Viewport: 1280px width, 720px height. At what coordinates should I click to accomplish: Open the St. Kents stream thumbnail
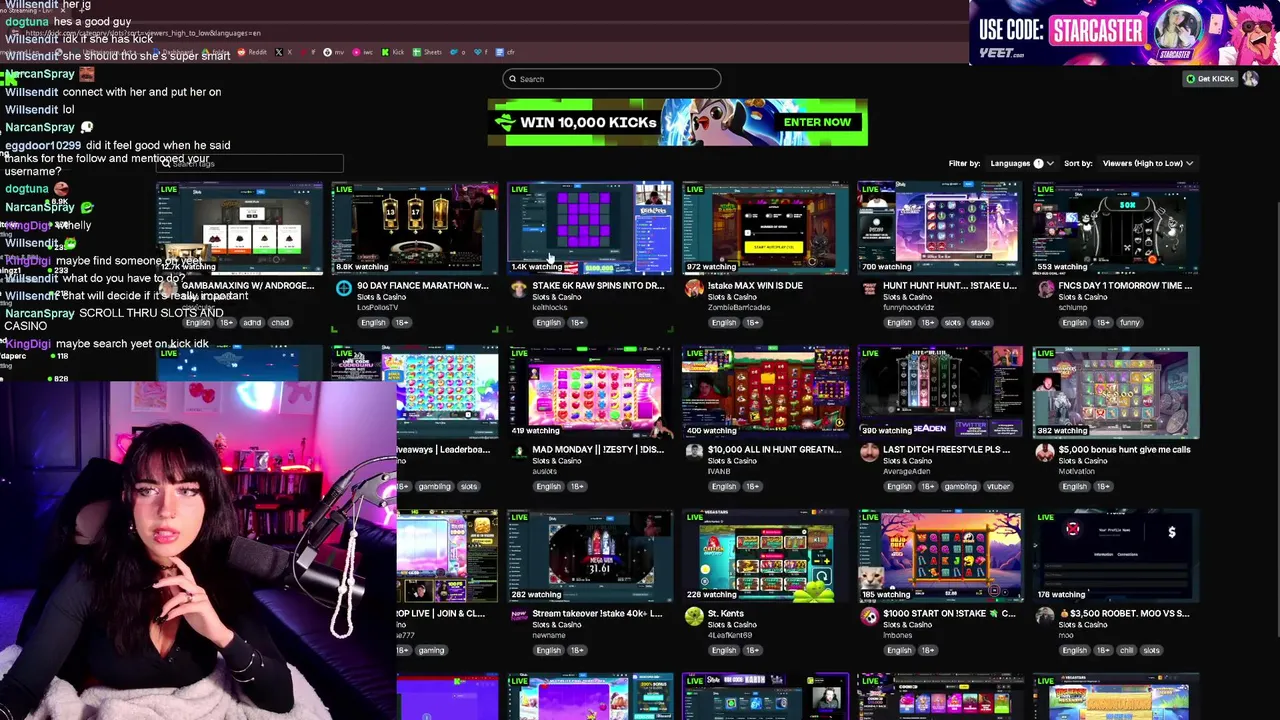765,556
